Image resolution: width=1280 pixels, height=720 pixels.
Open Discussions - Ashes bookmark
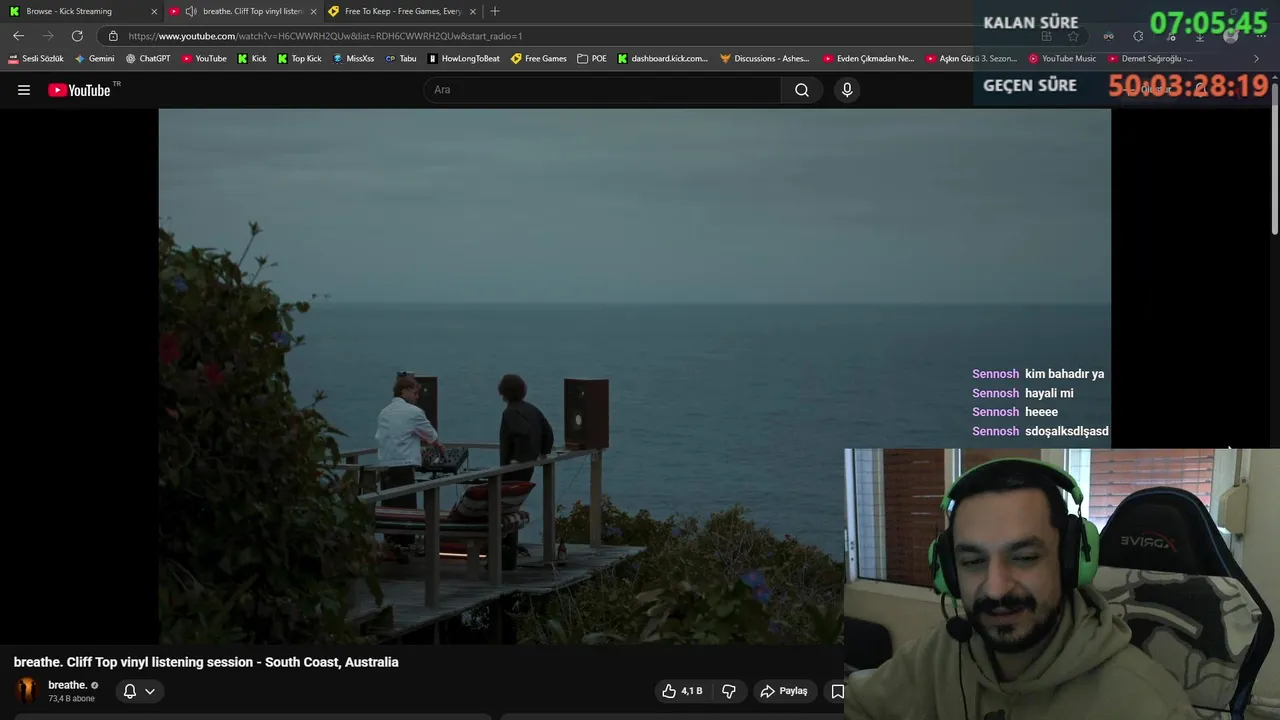click(x=766, y=59)
